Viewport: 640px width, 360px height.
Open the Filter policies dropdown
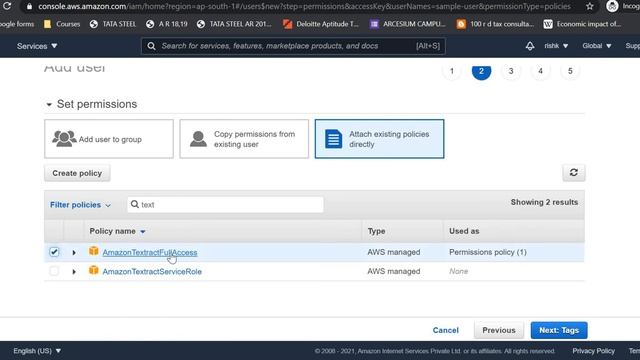[80, 205]
